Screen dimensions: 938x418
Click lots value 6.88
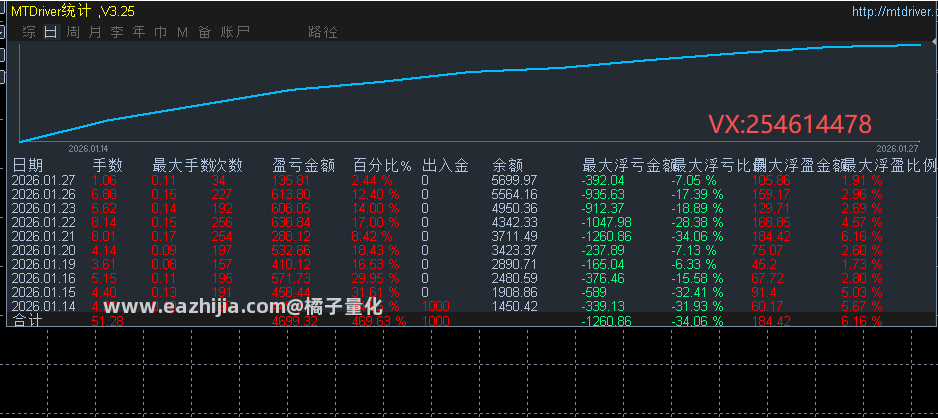click(x=103, y=194)
